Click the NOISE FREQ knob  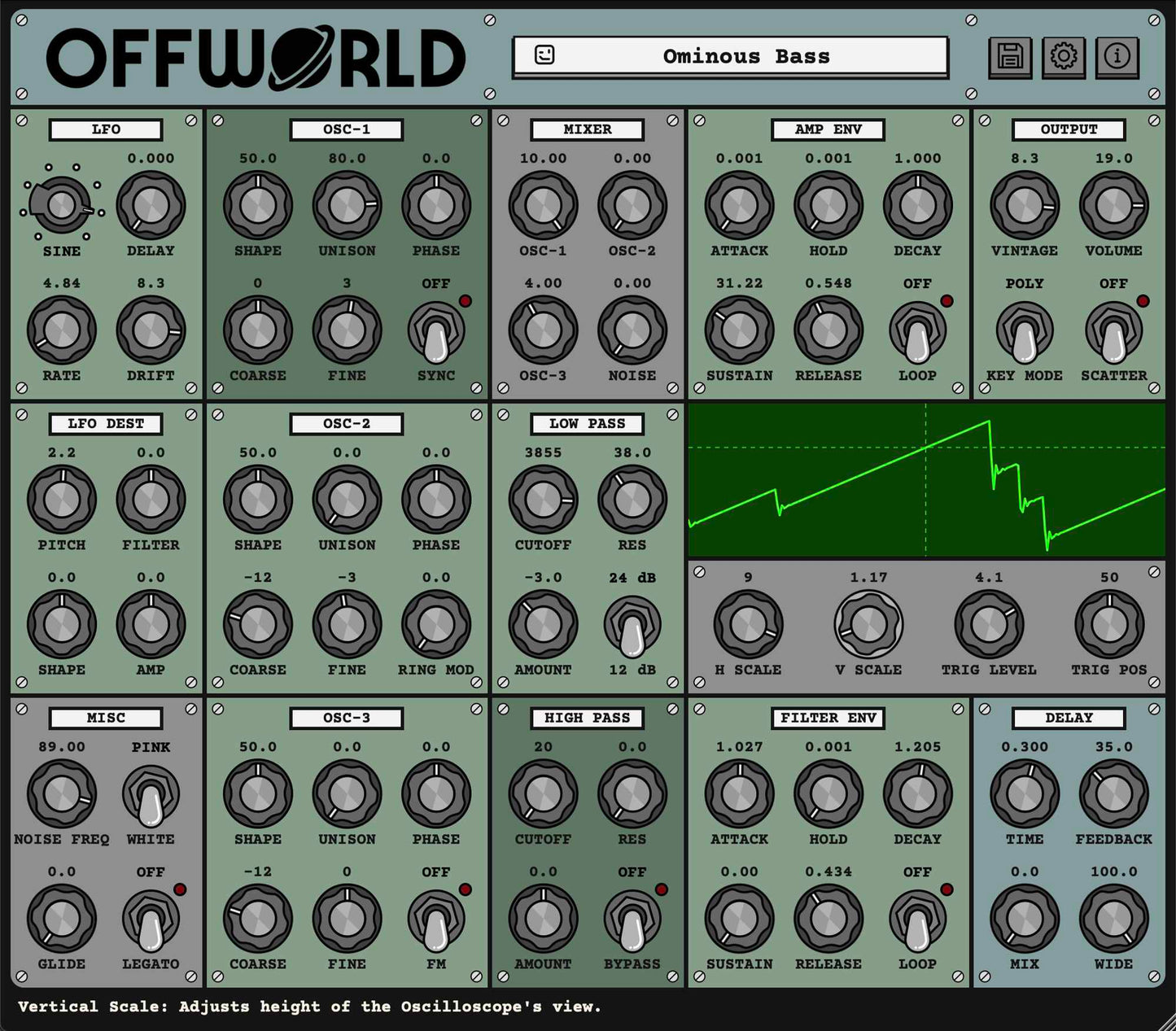pyautogui.click(x=62, y=794)
